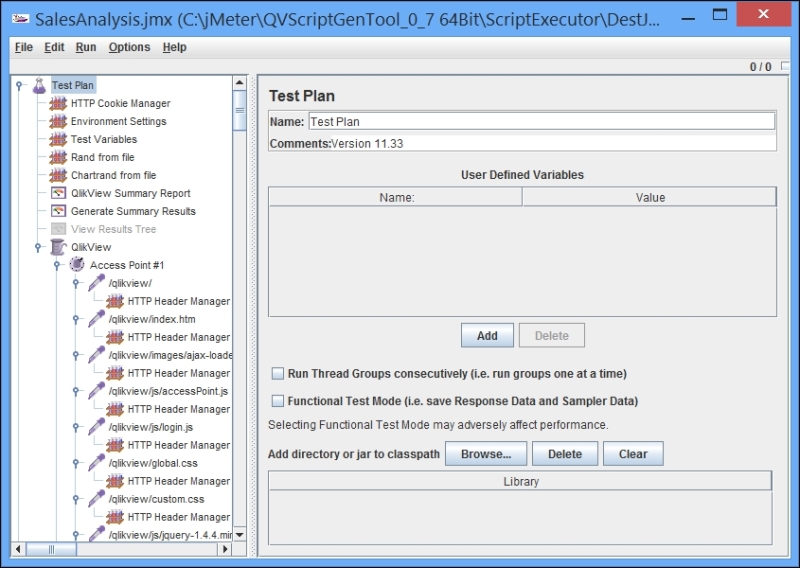
Task: Click the /qlikview/index.htm sampler icon
Action: (x=96, y=319)
